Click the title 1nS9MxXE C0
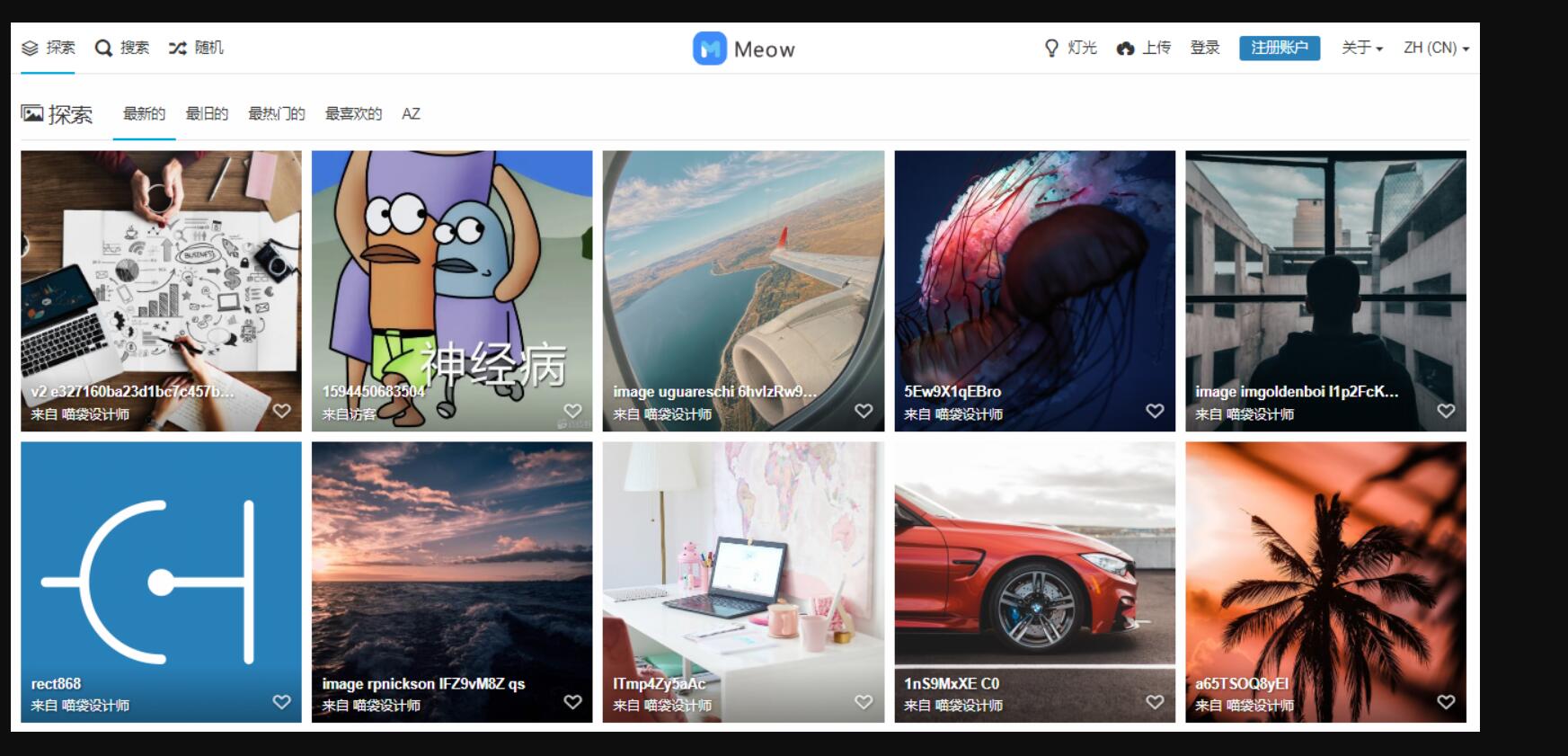 coord(952,684)
